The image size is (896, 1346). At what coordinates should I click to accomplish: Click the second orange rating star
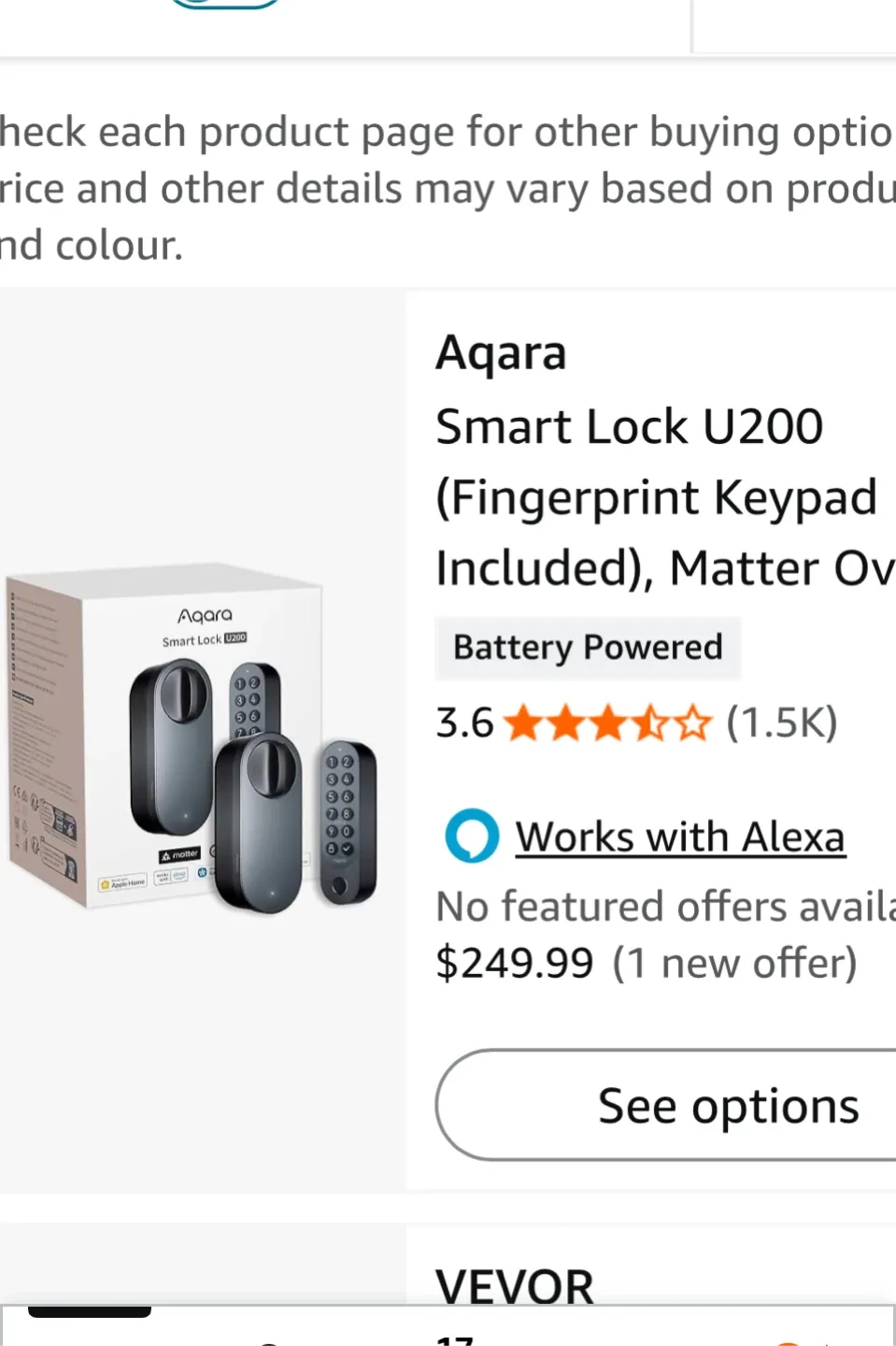[x=568, y=722]
